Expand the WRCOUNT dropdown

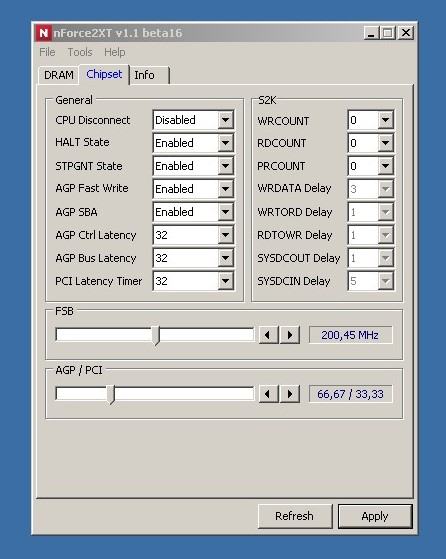(x=385, y=120)
